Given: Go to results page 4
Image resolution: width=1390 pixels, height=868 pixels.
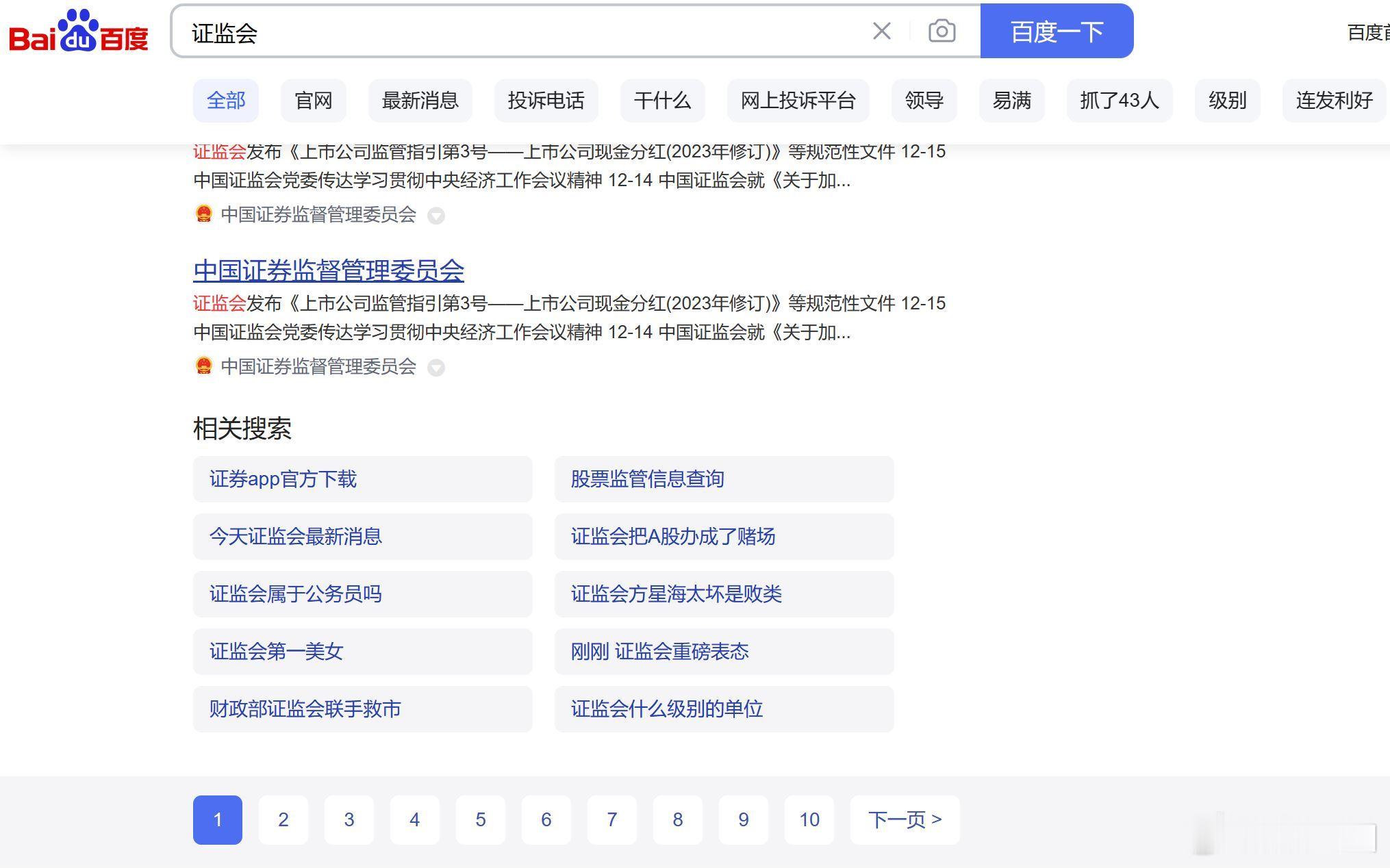Looking at the screenshot, I should click(x=415, y=820).
